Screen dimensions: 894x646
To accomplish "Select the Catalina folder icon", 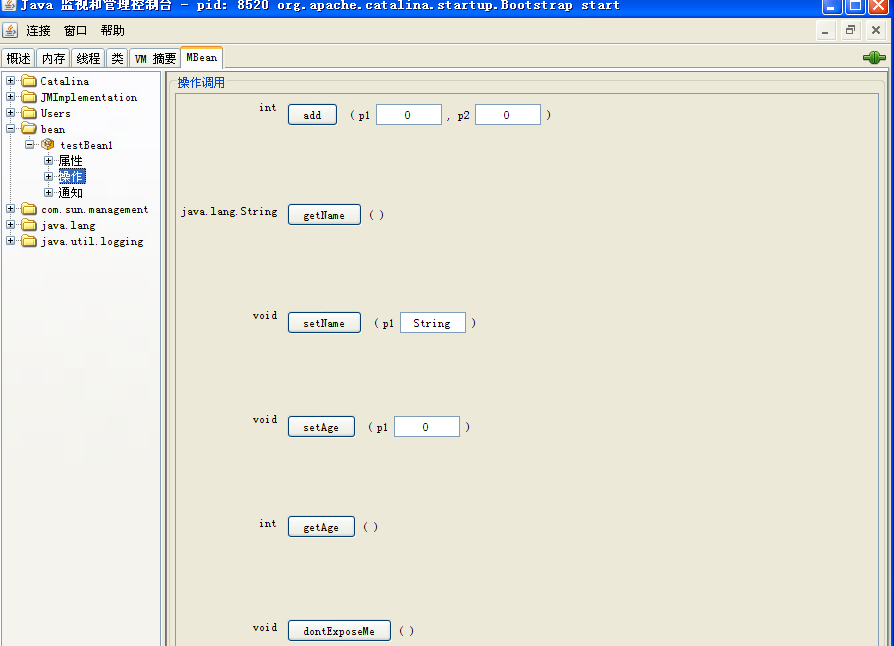I will coord(29,81).
